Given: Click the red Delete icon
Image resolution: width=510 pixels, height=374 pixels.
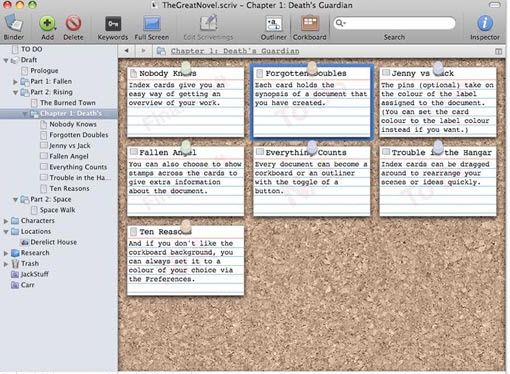Looking at the screenshot, I should (x=73, y=24).
